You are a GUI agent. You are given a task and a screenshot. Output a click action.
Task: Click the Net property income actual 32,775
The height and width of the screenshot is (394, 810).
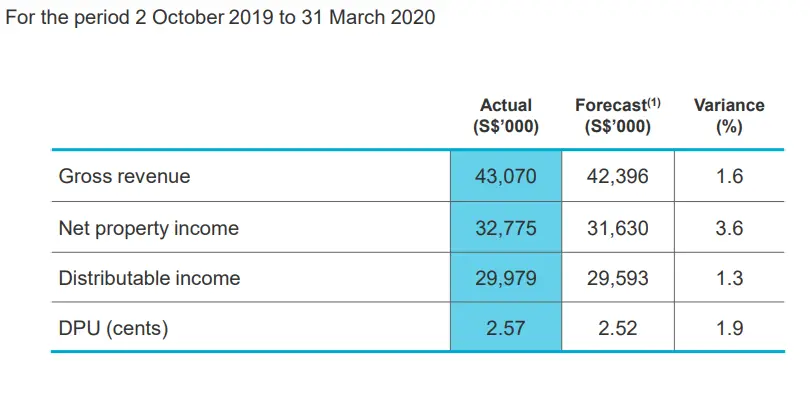coord(506,228)
